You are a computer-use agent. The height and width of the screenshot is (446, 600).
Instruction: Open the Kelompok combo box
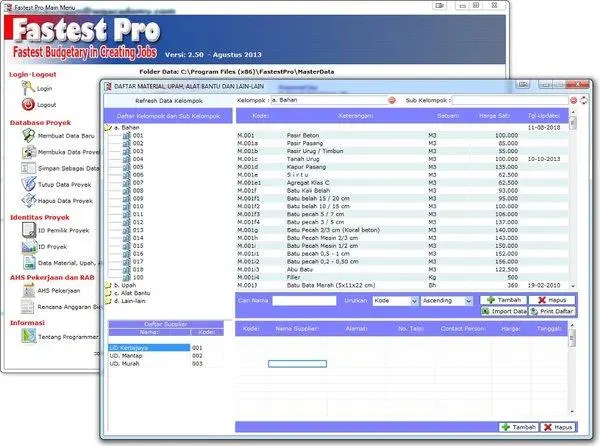[x=329, y=100]
